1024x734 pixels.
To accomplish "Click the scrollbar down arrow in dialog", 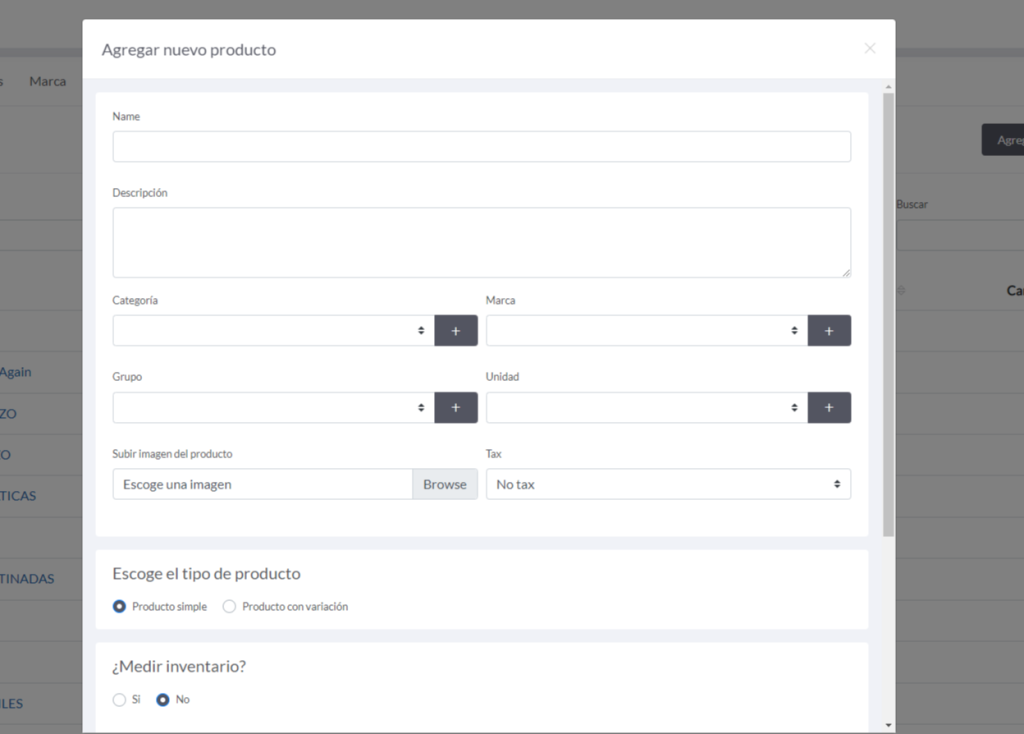I will tap(889, 724).
